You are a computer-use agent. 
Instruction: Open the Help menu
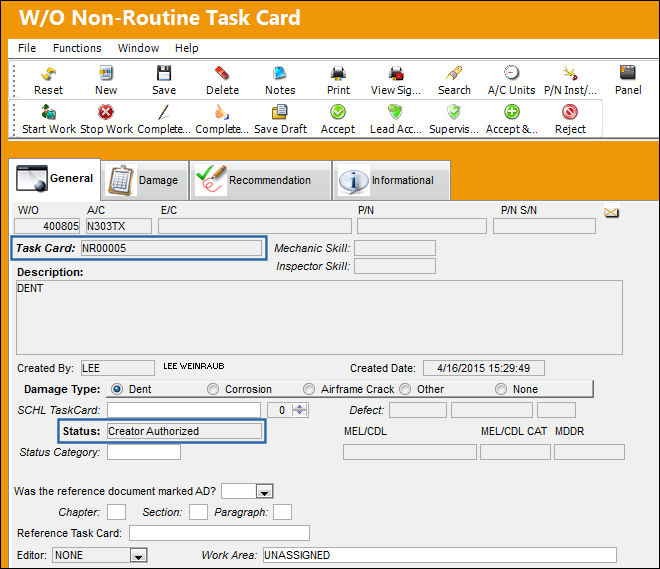(186, 48)
